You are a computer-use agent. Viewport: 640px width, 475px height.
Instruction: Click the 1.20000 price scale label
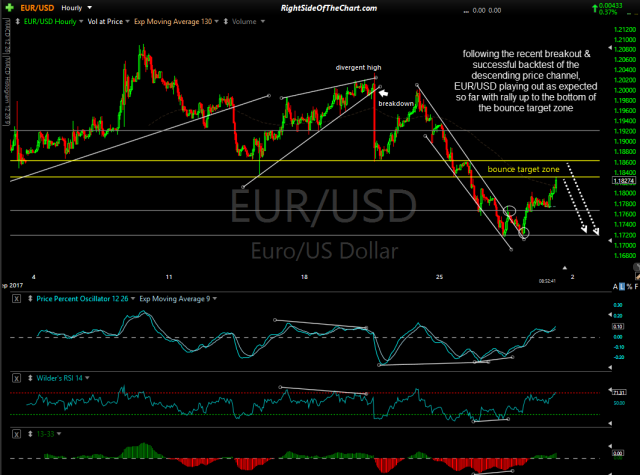625,91
